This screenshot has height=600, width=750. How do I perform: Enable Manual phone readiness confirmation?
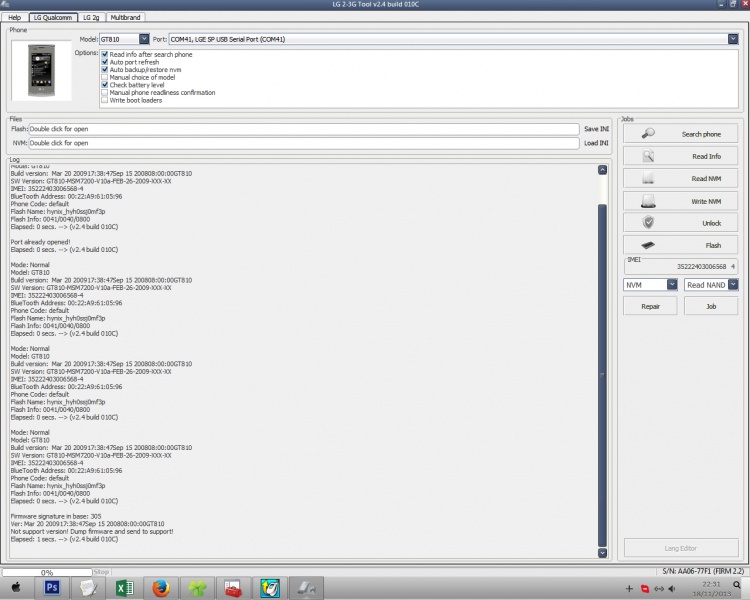coord(105,92)
